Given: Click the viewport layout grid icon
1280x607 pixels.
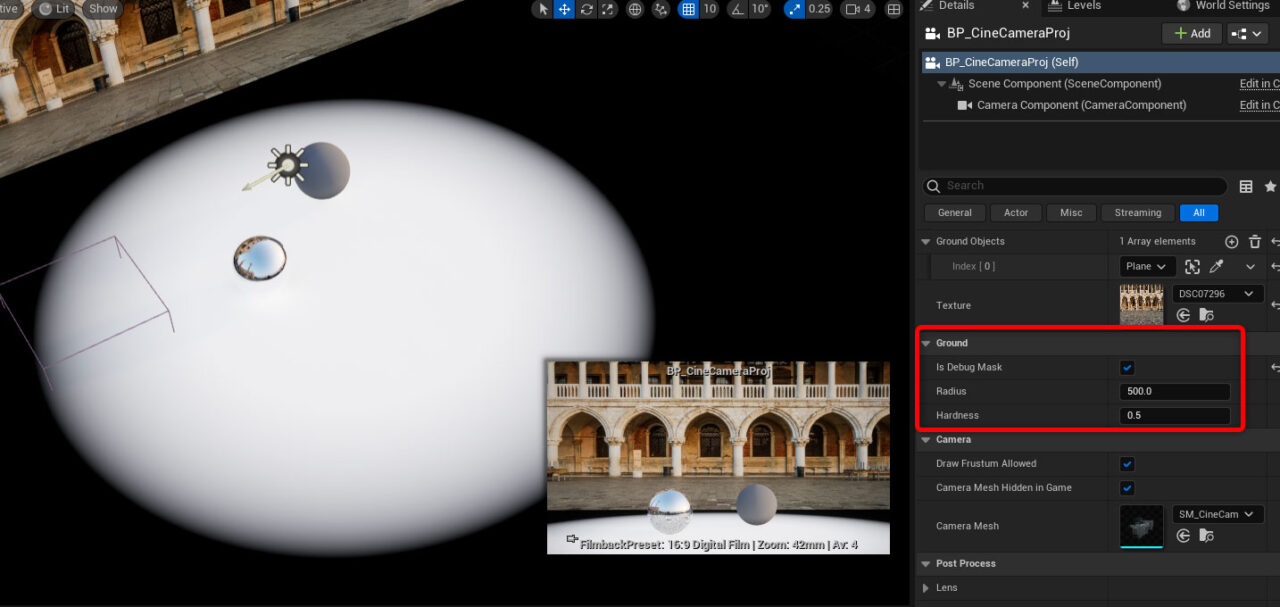Looking at the screenshot, I should tap(893, 9).
